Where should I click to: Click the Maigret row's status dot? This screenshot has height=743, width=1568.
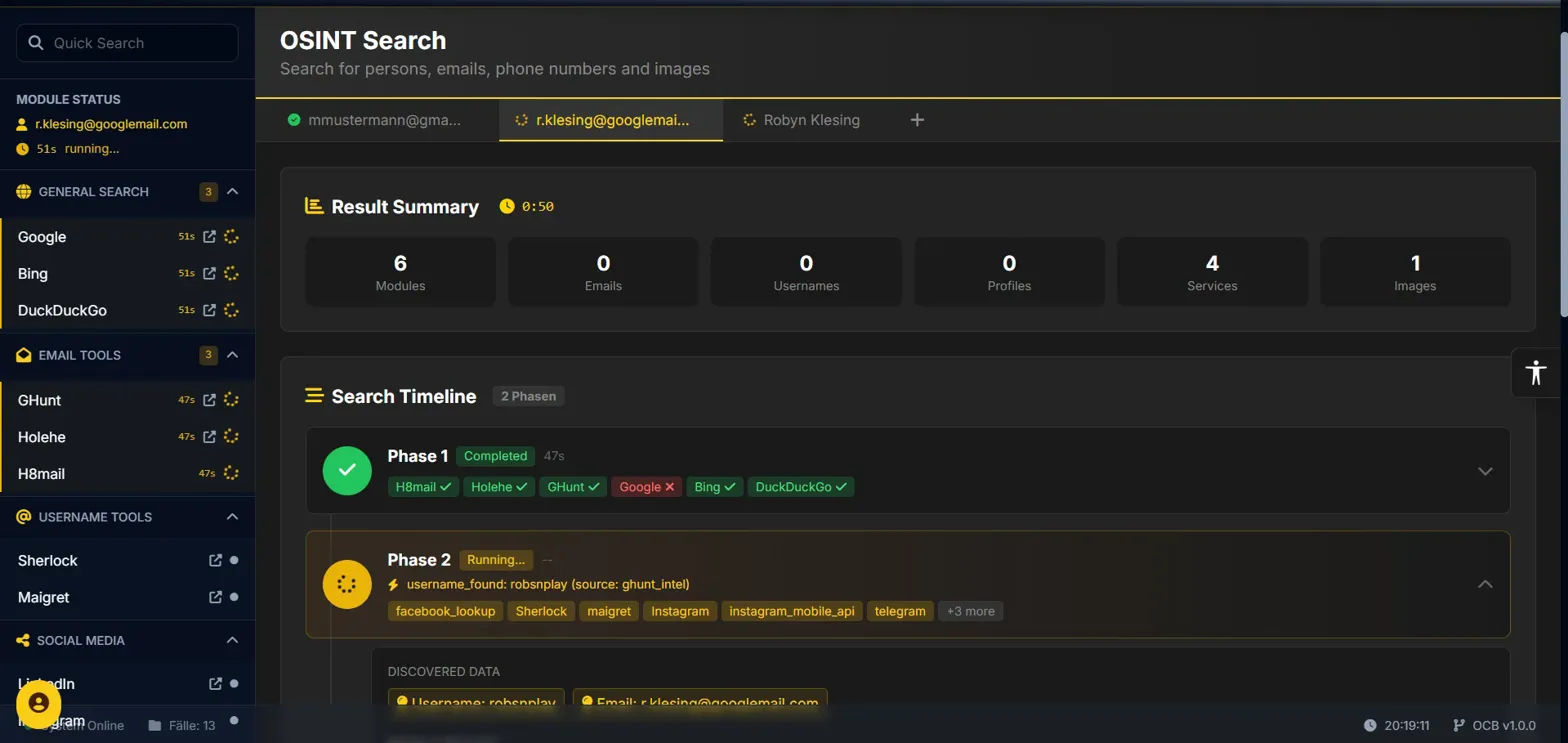click(x=234, y=597)
